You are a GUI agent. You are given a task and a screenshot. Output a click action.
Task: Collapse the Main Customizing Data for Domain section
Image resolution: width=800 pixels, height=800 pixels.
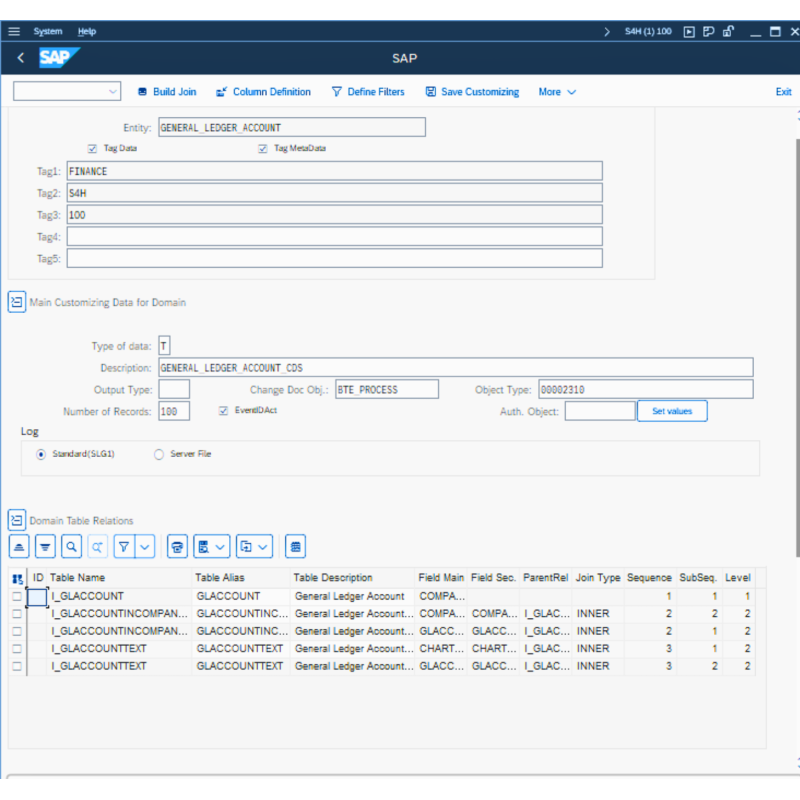click(16, 301)
